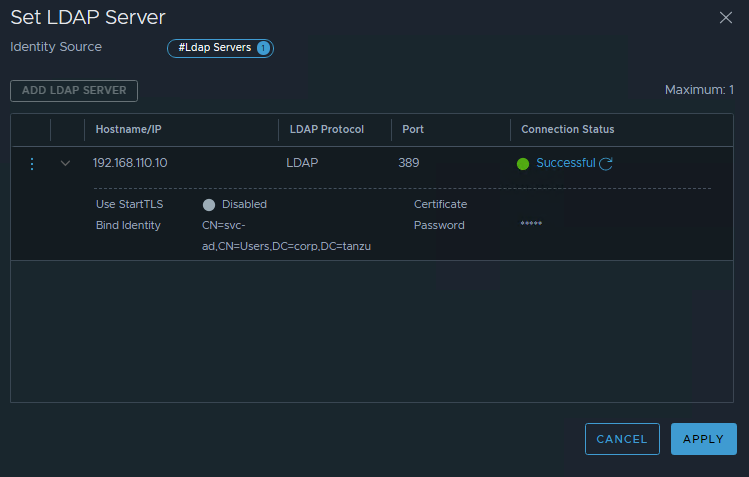
Task: Click the refresh connection status icon
Action: click(606, 163)
